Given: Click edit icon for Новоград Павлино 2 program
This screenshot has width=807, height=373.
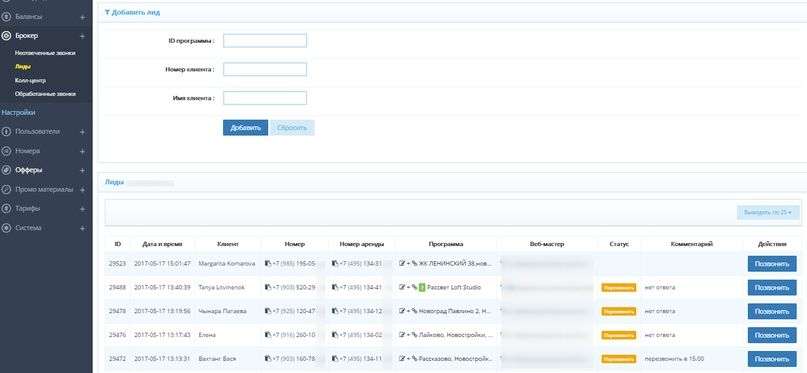Looking at the screenshot, I should (x=402, y=311).
